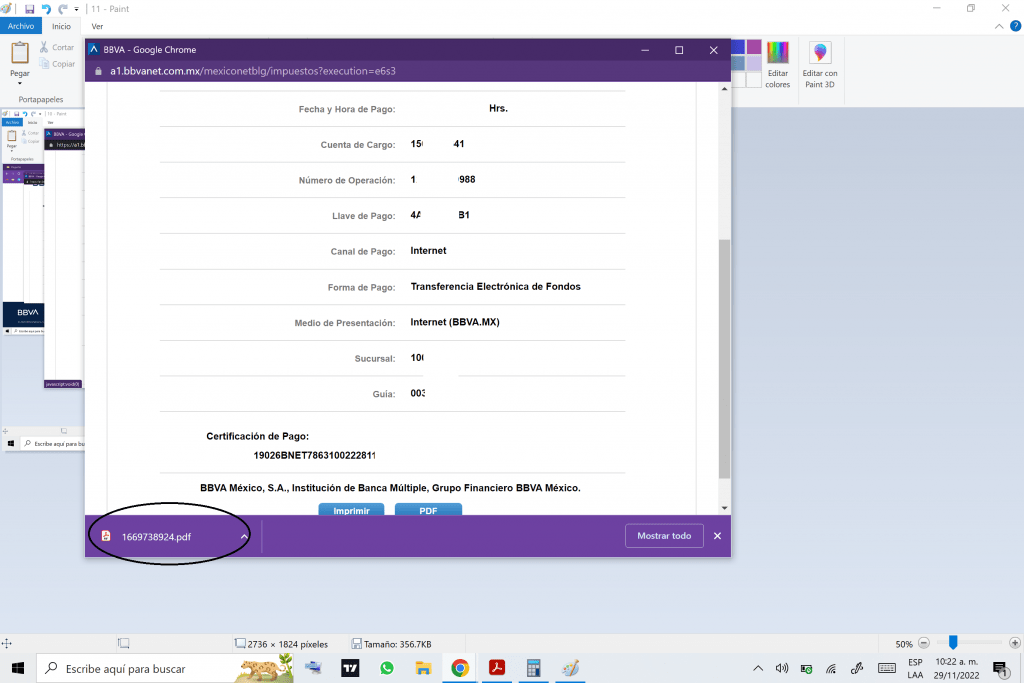Viewport: 1024px width, 683px height.
Task: Show hidden system tray icons
Action: click(758, 668)
